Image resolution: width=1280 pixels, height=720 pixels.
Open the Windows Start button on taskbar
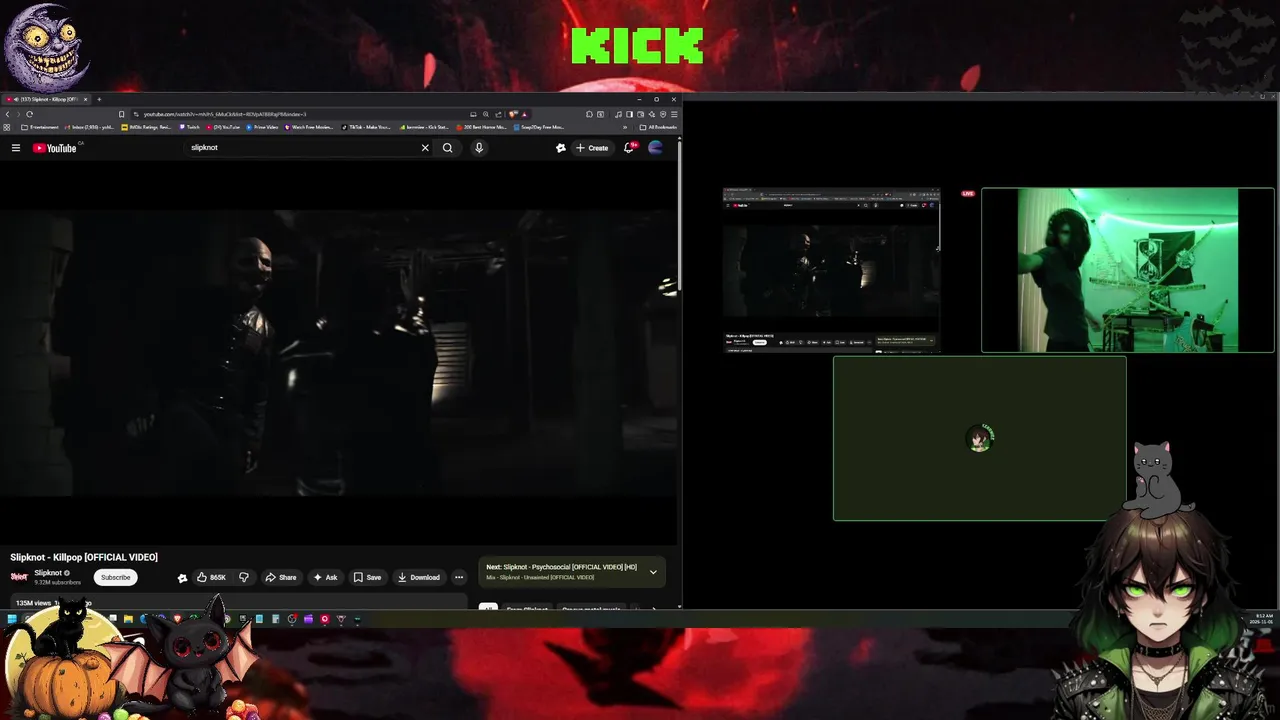(12, 619)
